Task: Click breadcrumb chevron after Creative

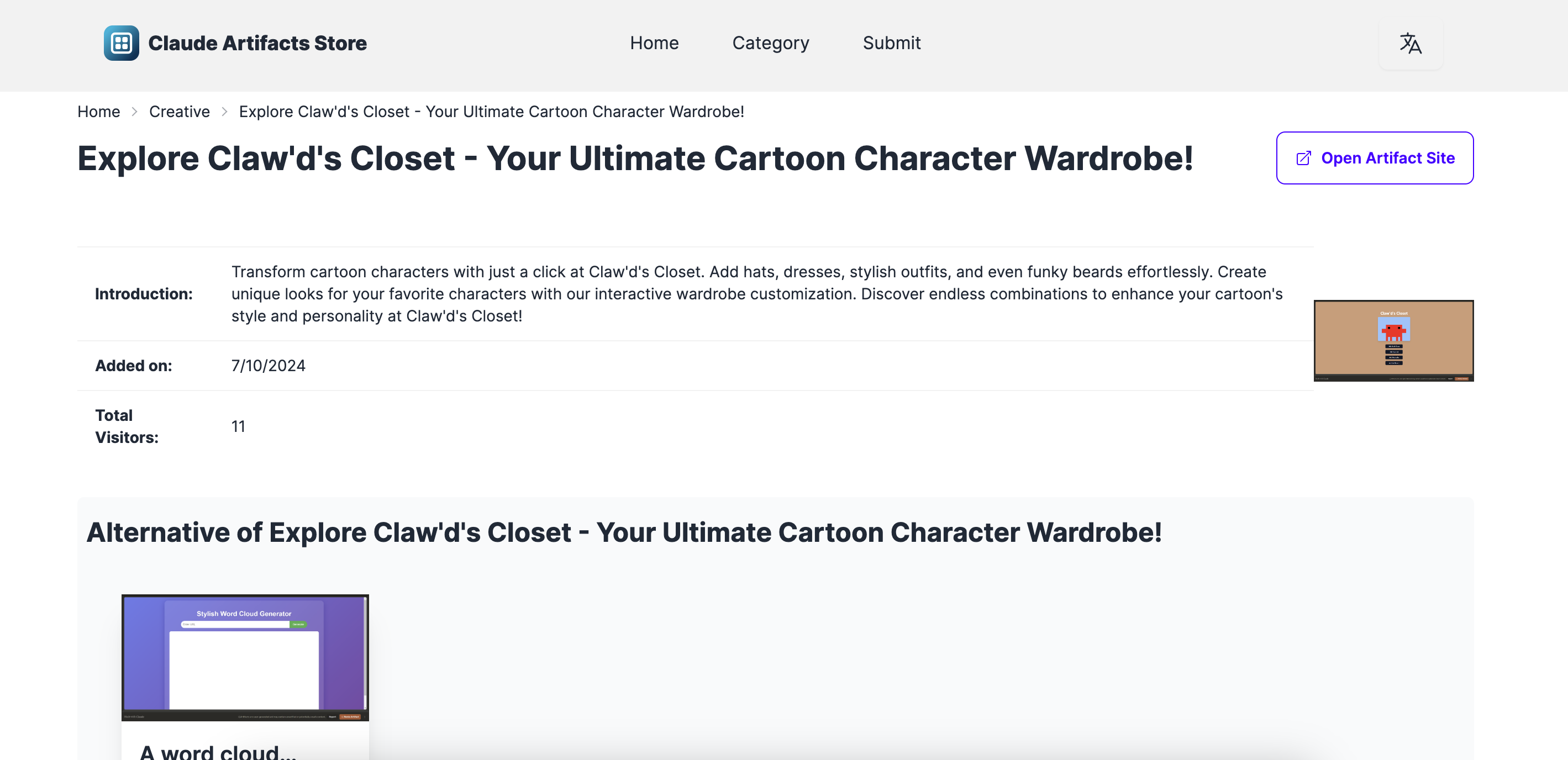Action: (225, 112)
